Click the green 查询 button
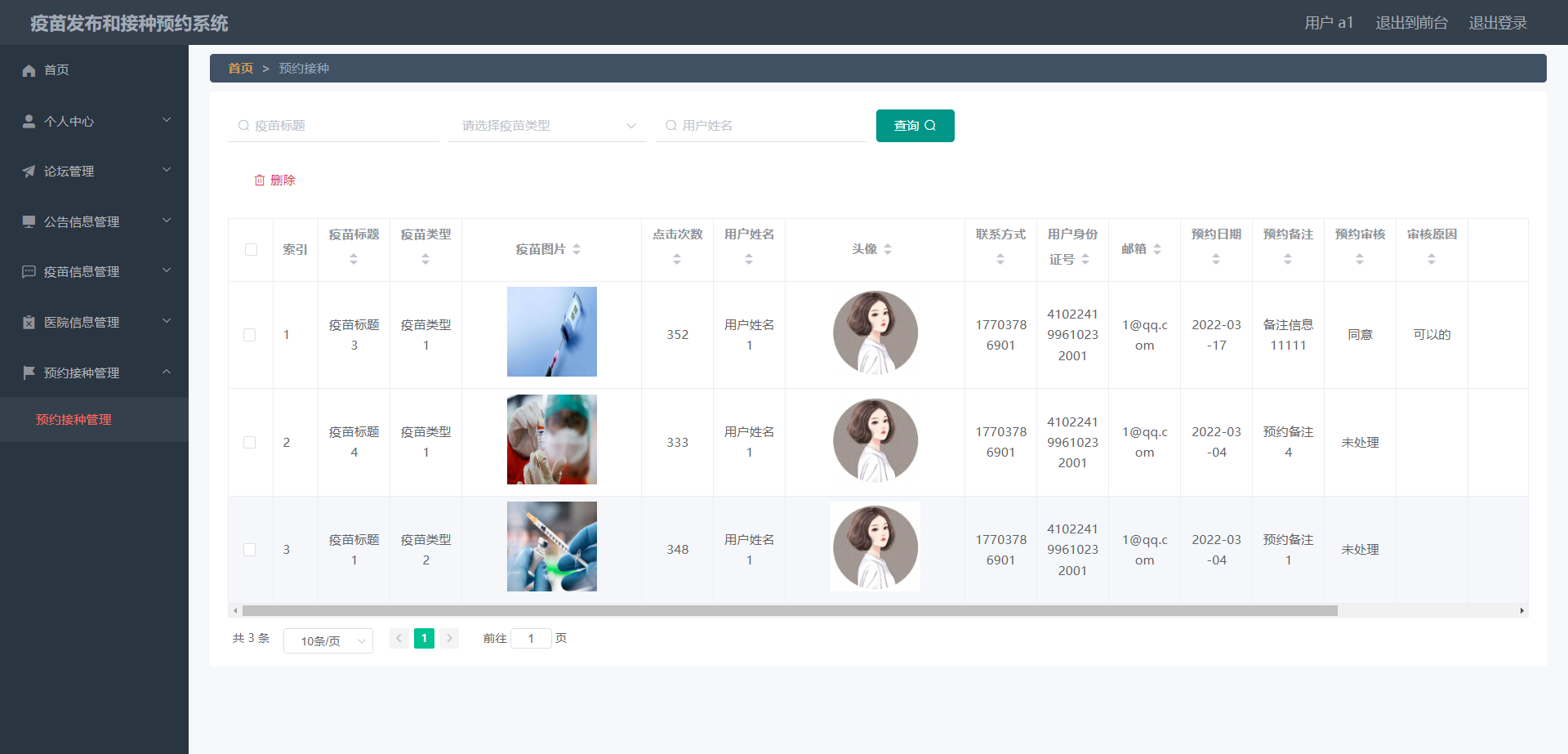 (x=915, y=126)
